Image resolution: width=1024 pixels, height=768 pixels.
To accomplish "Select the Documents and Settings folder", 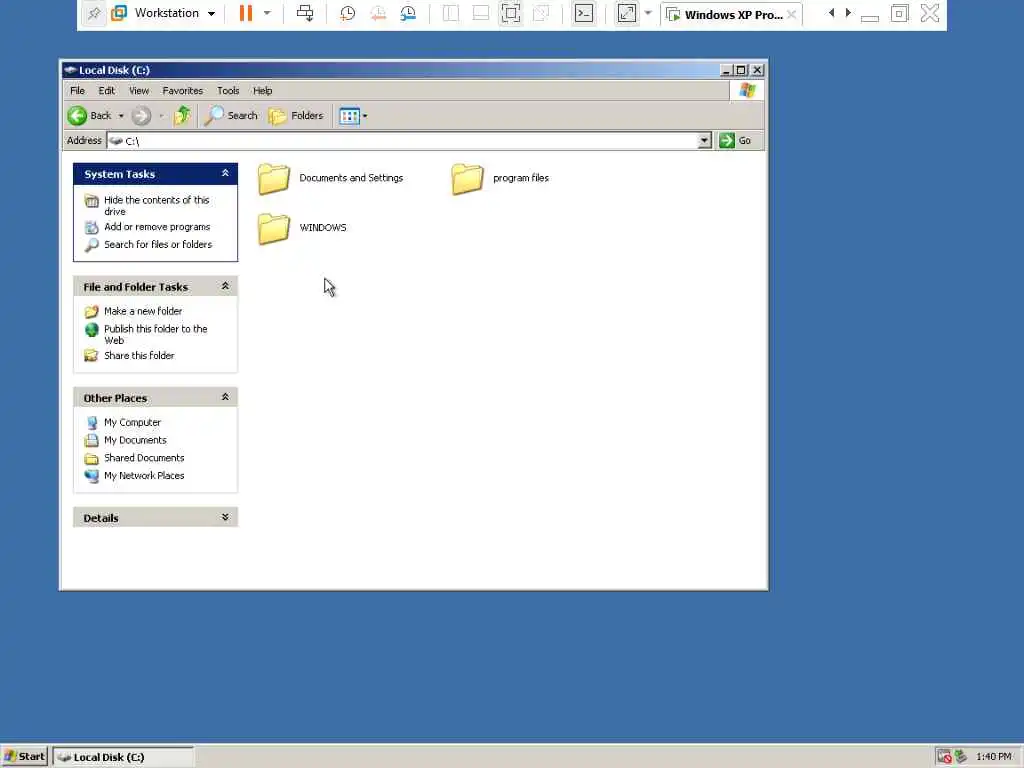I will point(330,178).
